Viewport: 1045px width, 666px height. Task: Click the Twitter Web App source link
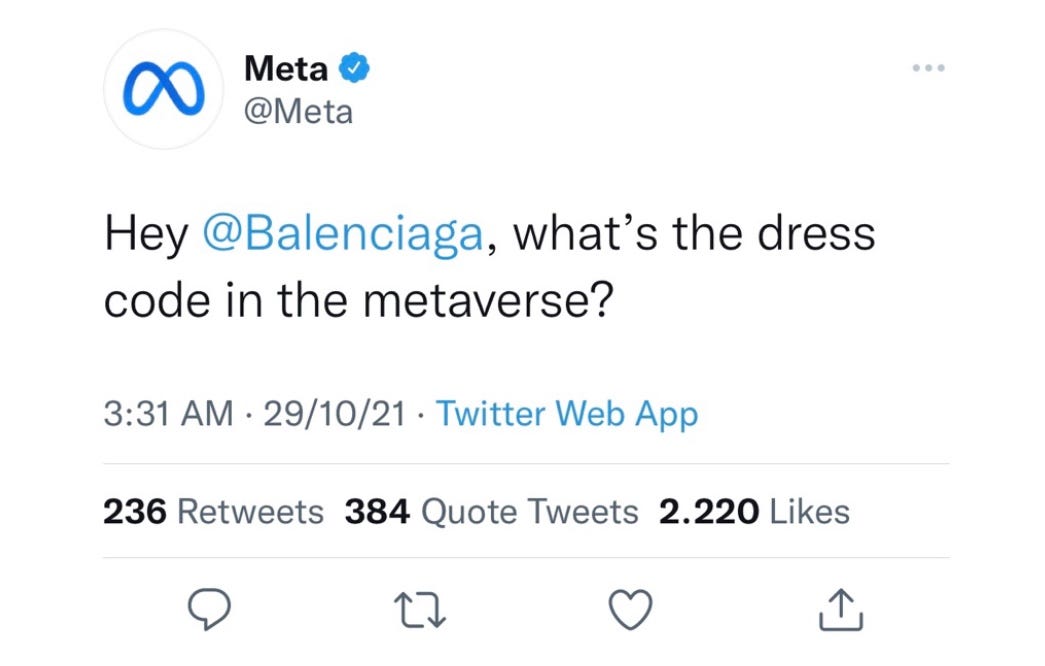(567, 413)
